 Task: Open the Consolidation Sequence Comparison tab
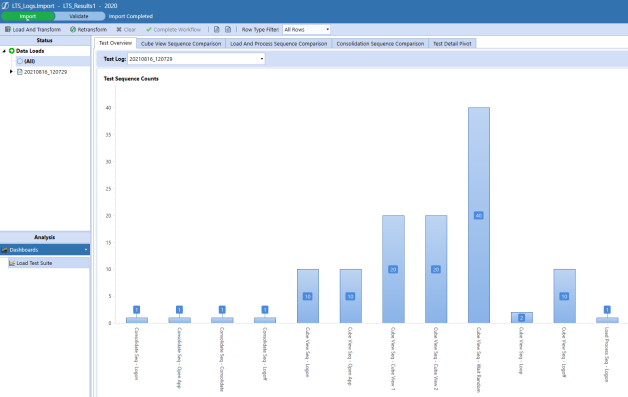click(380, 44)
